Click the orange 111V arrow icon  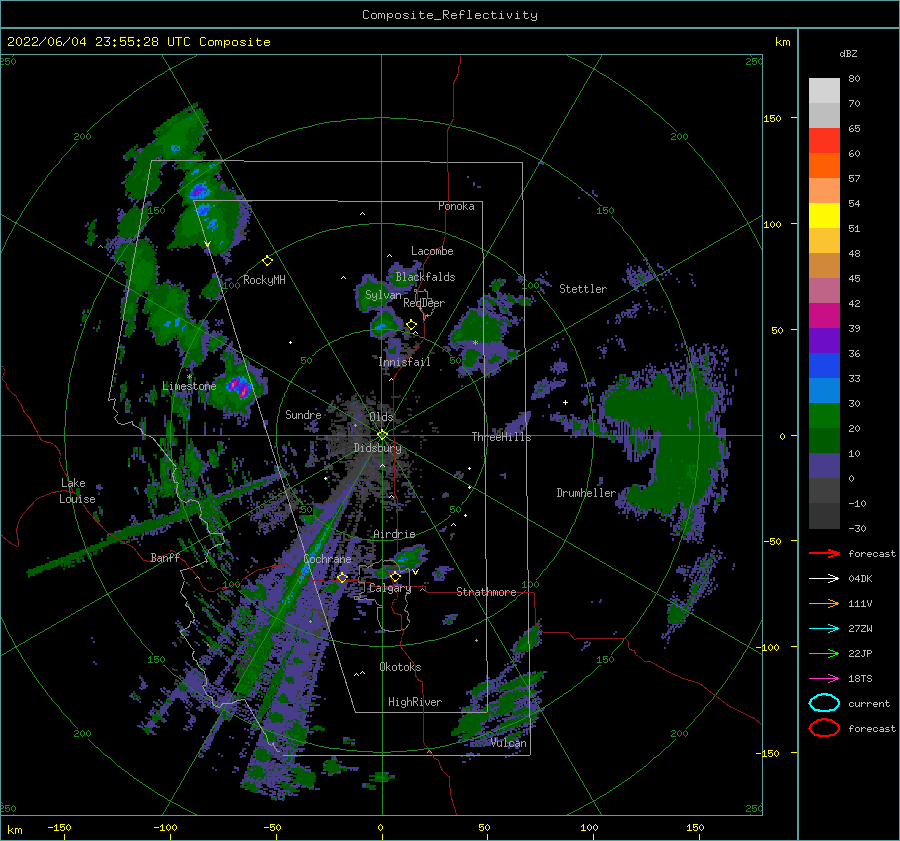point(824,603)
